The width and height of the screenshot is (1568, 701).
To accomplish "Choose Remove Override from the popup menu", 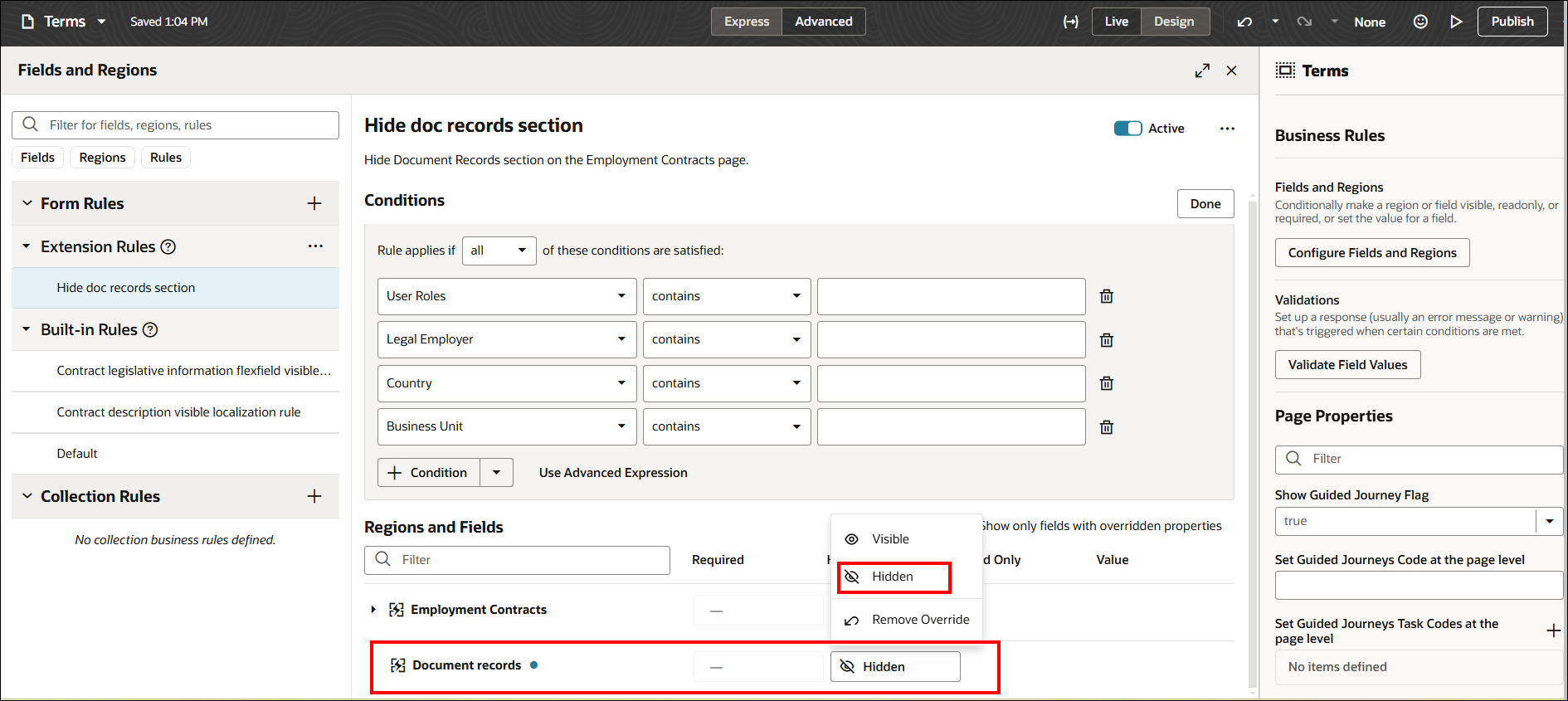I will click(x=906, y=620).
